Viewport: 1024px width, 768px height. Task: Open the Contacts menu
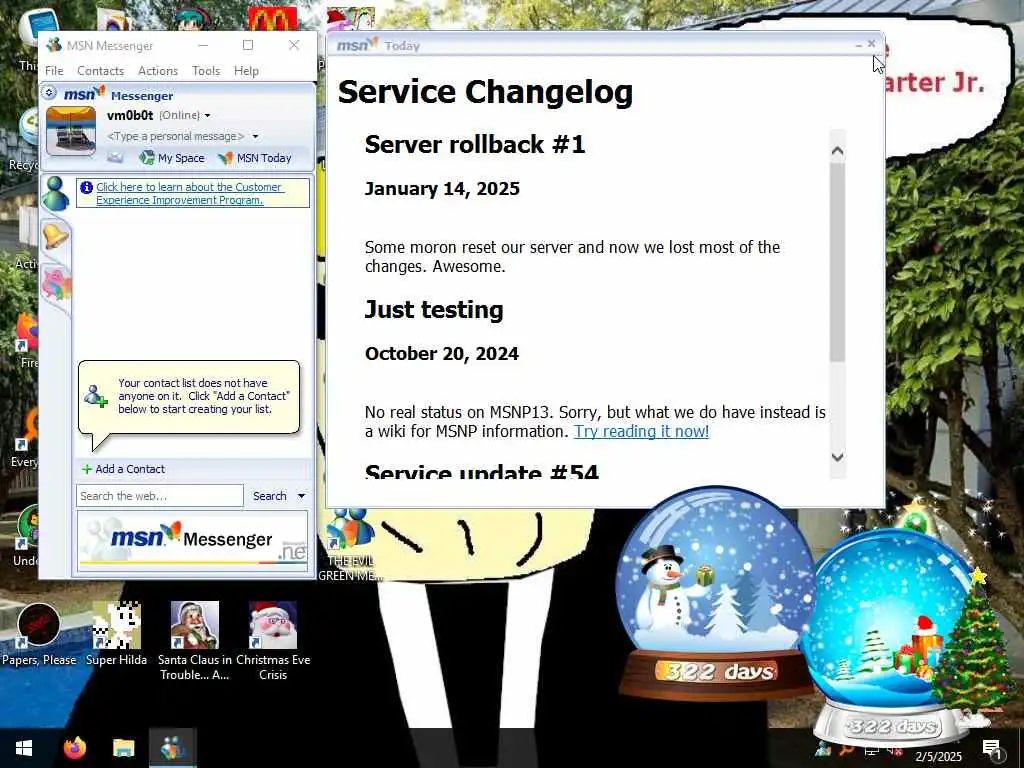coord(101,71)
